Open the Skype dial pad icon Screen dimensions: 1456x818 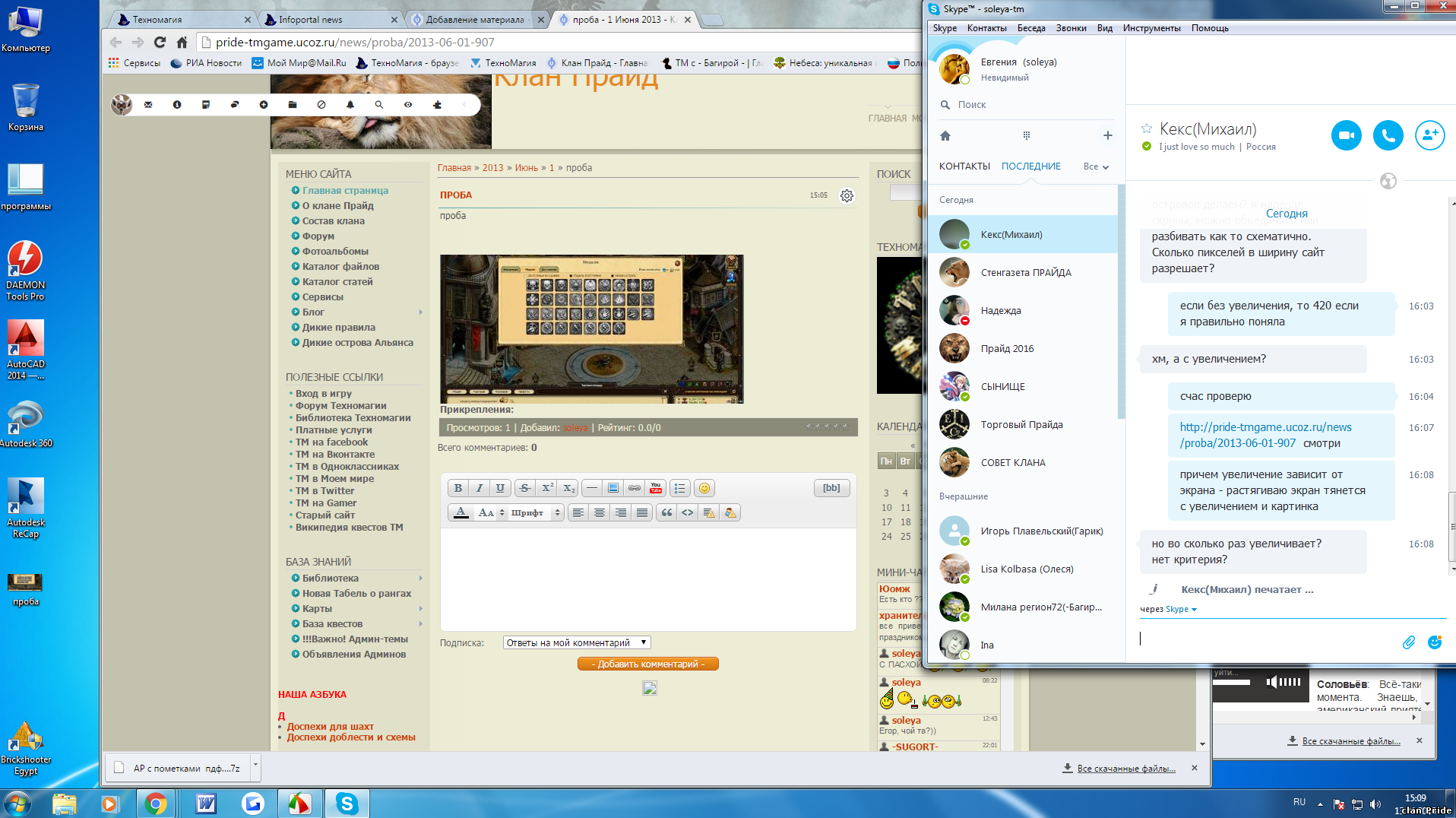pyautogui.click(x=1027, y=135)
